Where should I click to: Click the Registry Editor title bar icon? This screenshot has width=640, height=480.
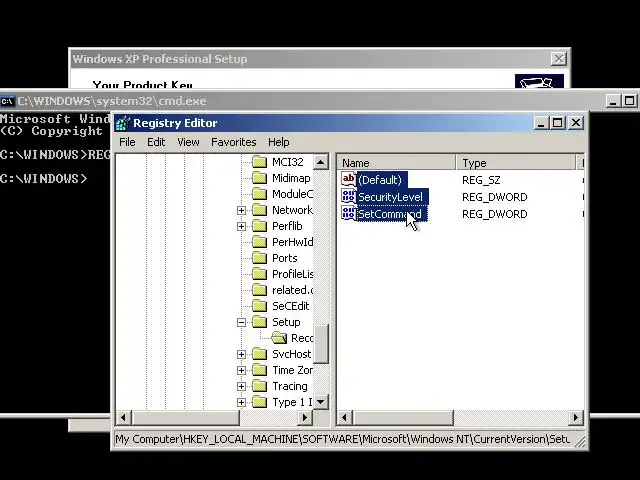click(123, 123)
